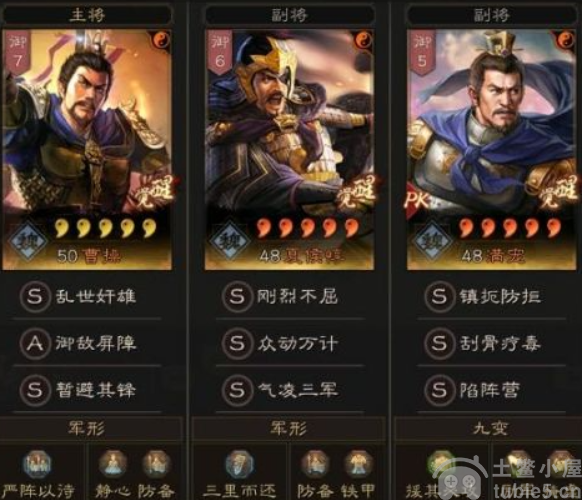Click the yin-yang icon on Cao Cao's card
The image size is (582, 500).
tap(161, 40)
